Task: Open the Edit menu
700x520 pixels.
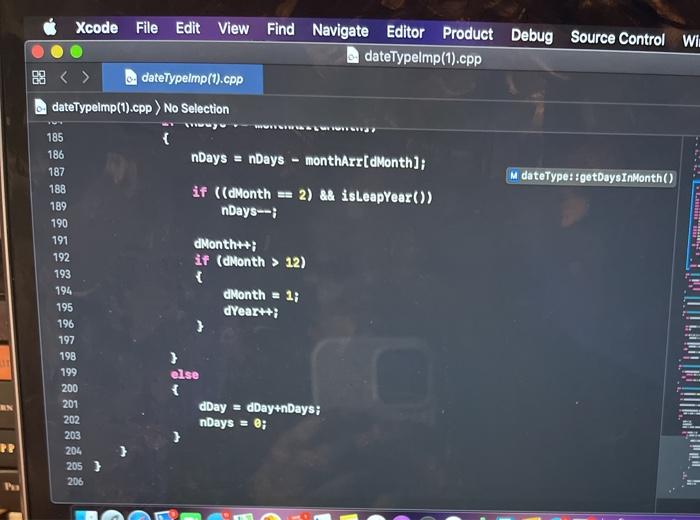Action: 188,28
